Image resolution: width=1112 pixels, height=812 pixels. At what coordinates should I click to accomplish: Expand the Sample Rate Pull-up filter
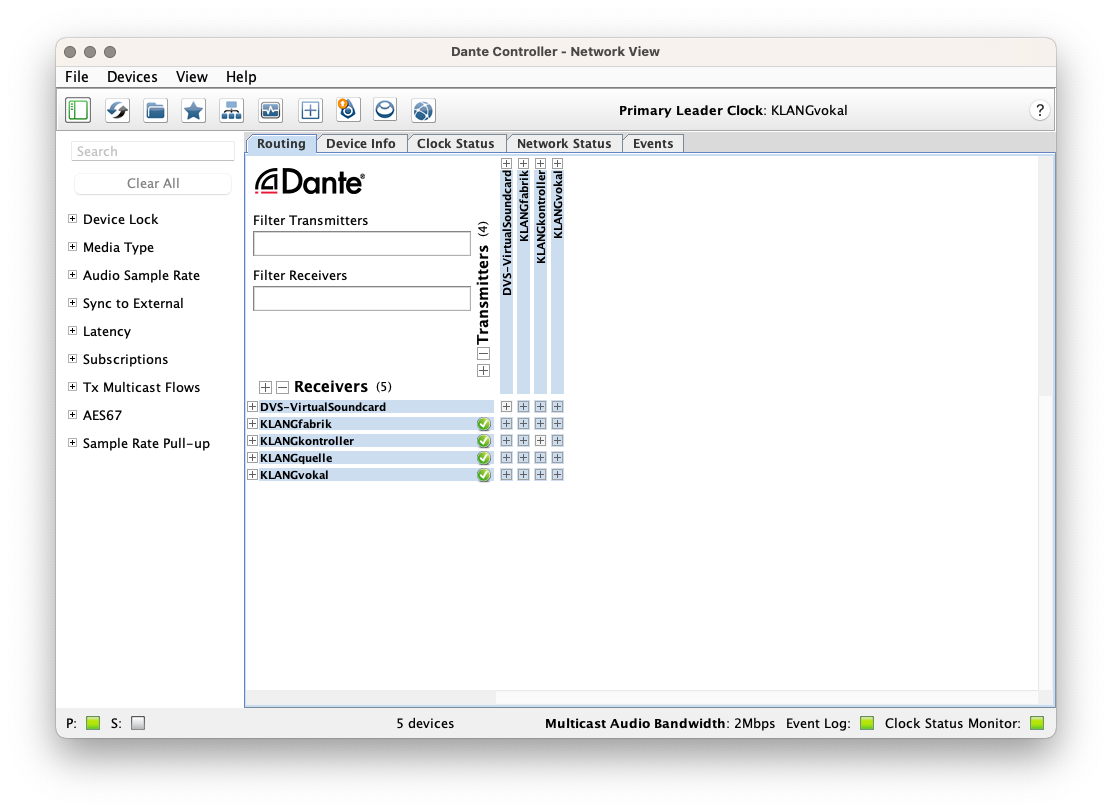tap(72, 443)
